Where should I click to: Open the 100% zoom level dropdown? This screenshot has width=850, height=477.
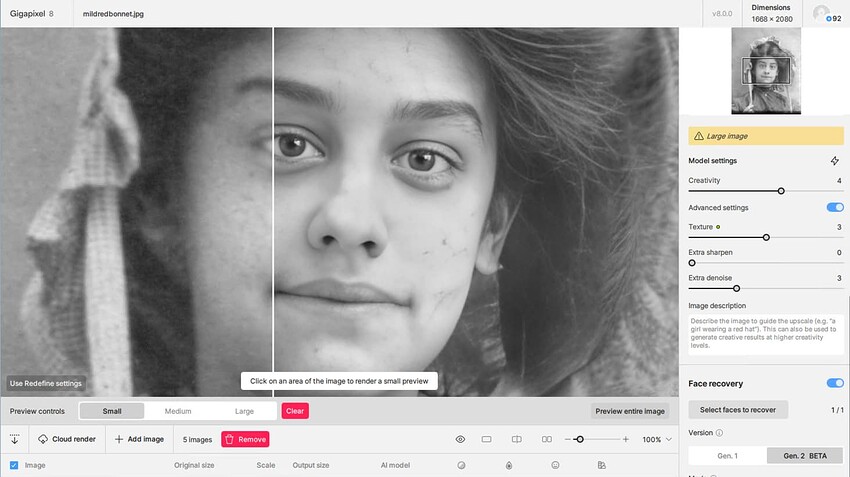pyautogui.click(x=656, y=440)
